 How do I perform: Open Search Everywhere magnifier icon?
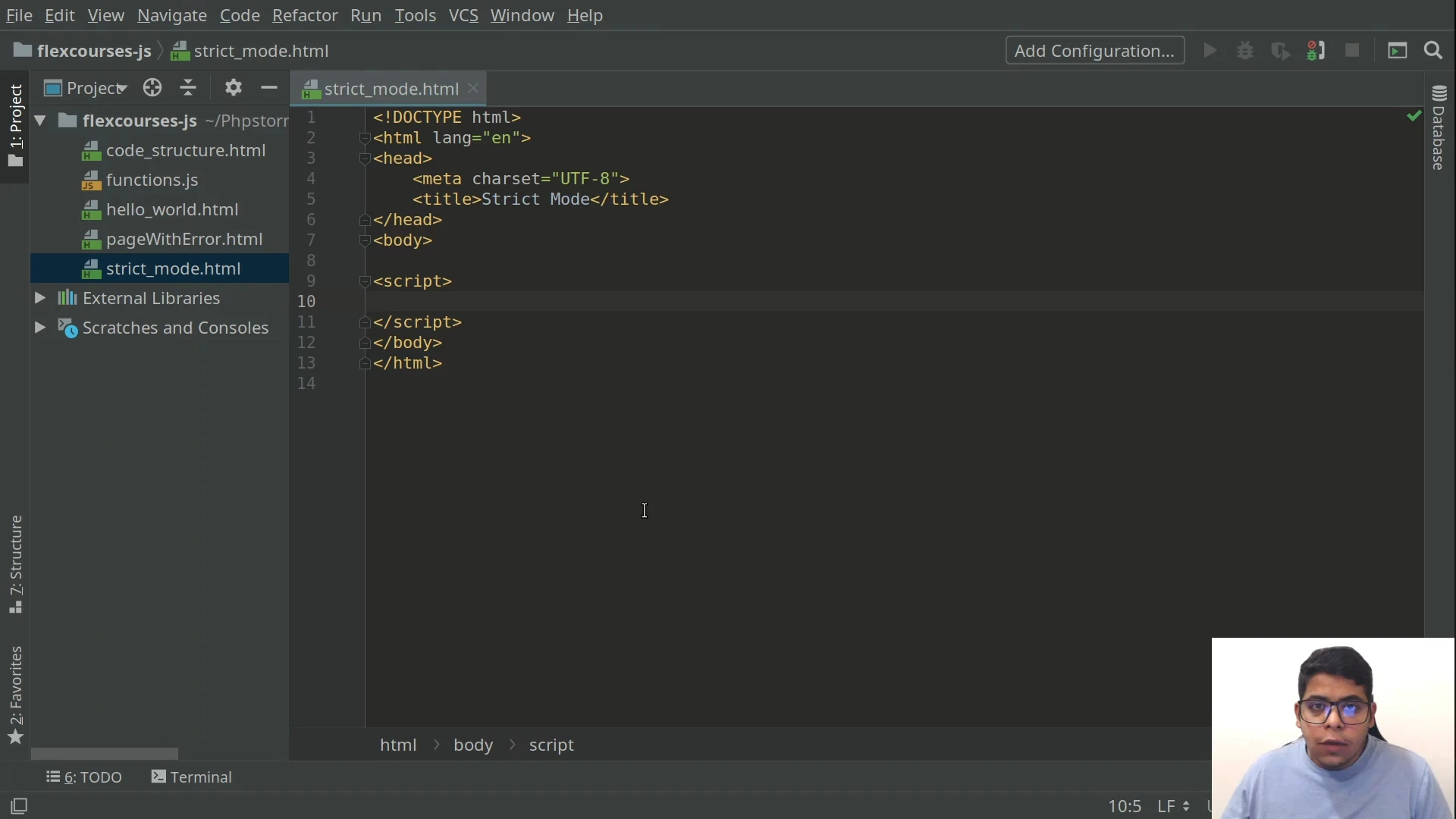pyautogui.click(x=1433, y=51)
